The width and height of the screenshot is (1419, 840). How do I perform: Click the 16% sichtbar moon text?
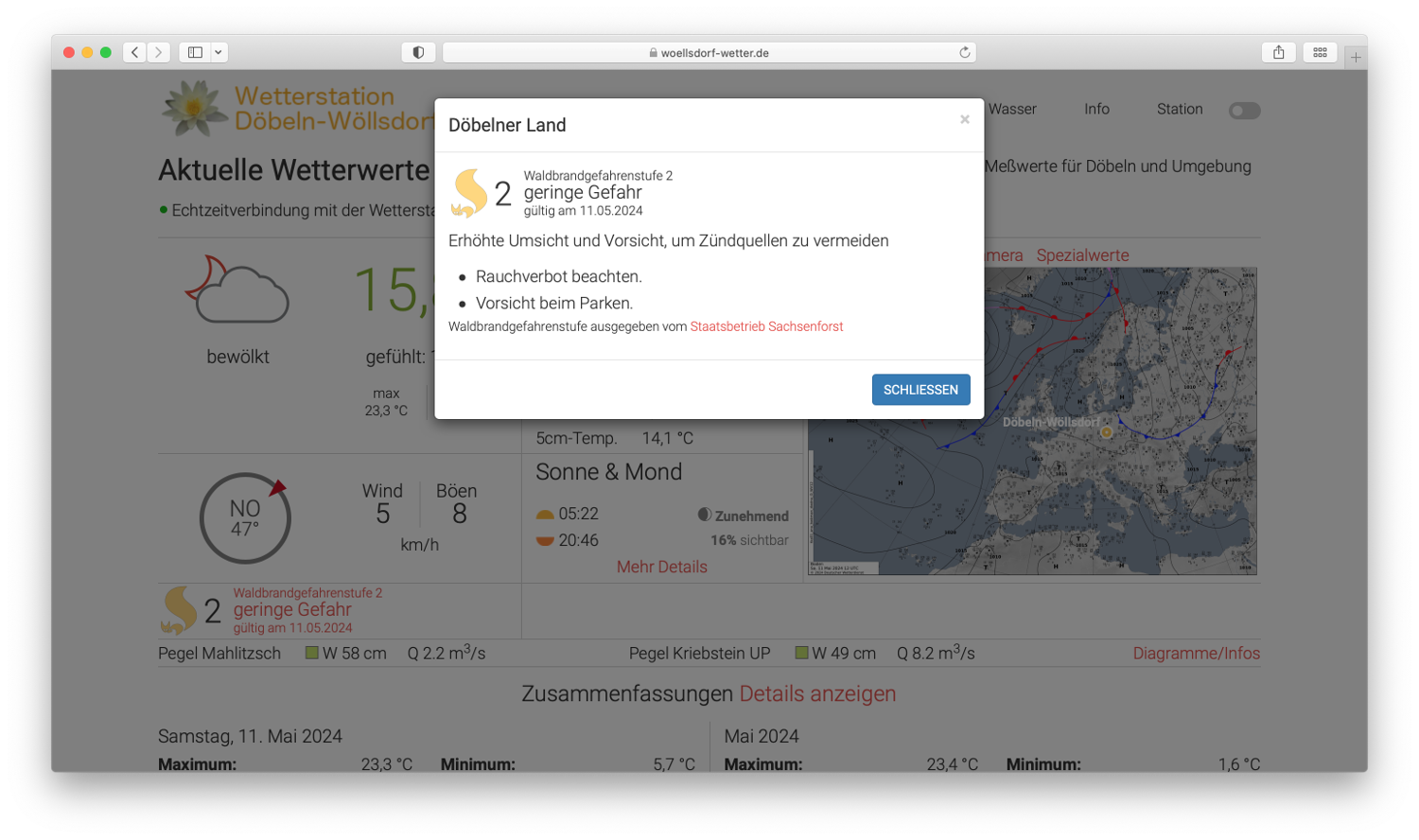749,540
